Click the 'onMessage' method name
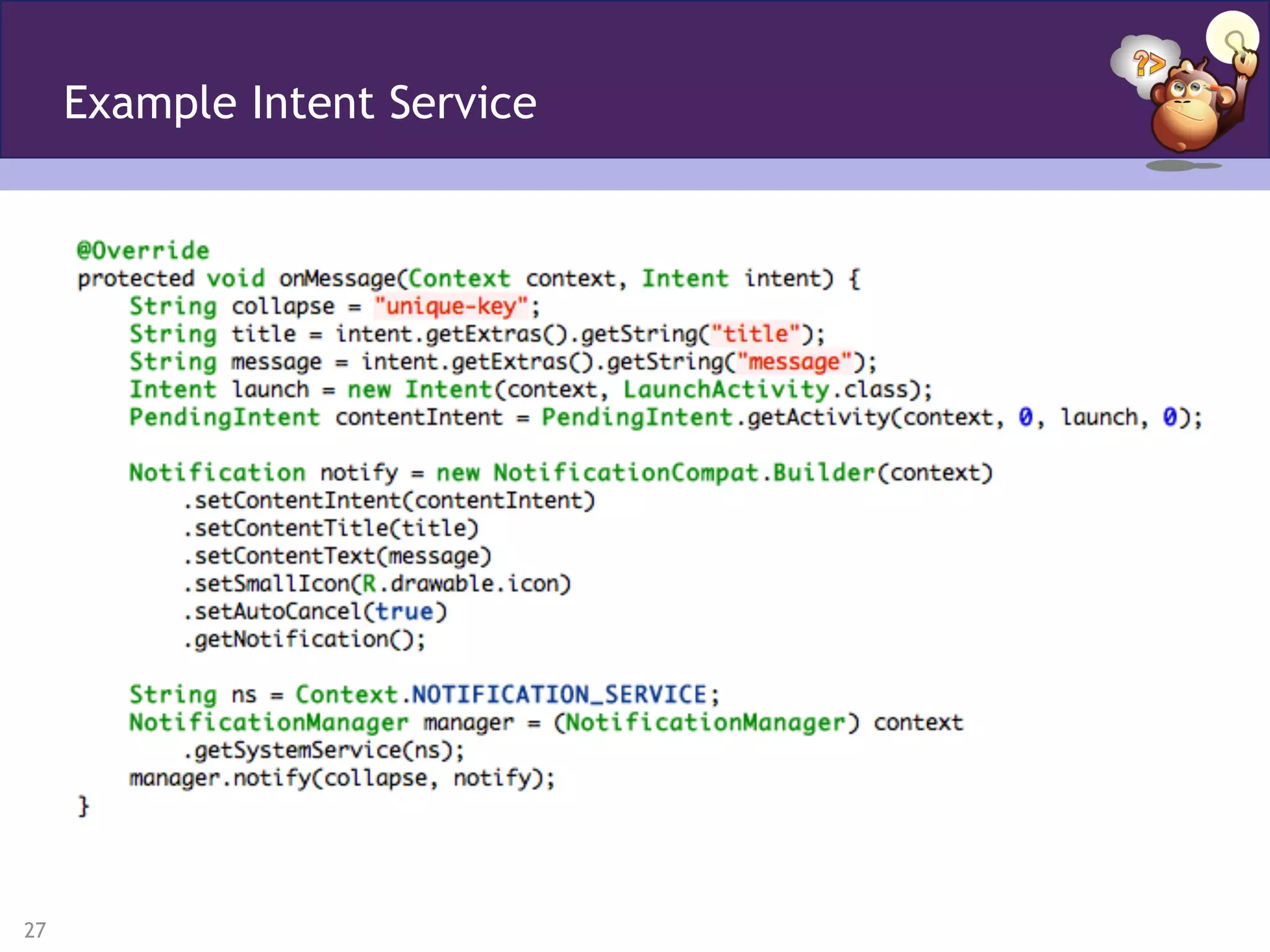 [337, 279]
